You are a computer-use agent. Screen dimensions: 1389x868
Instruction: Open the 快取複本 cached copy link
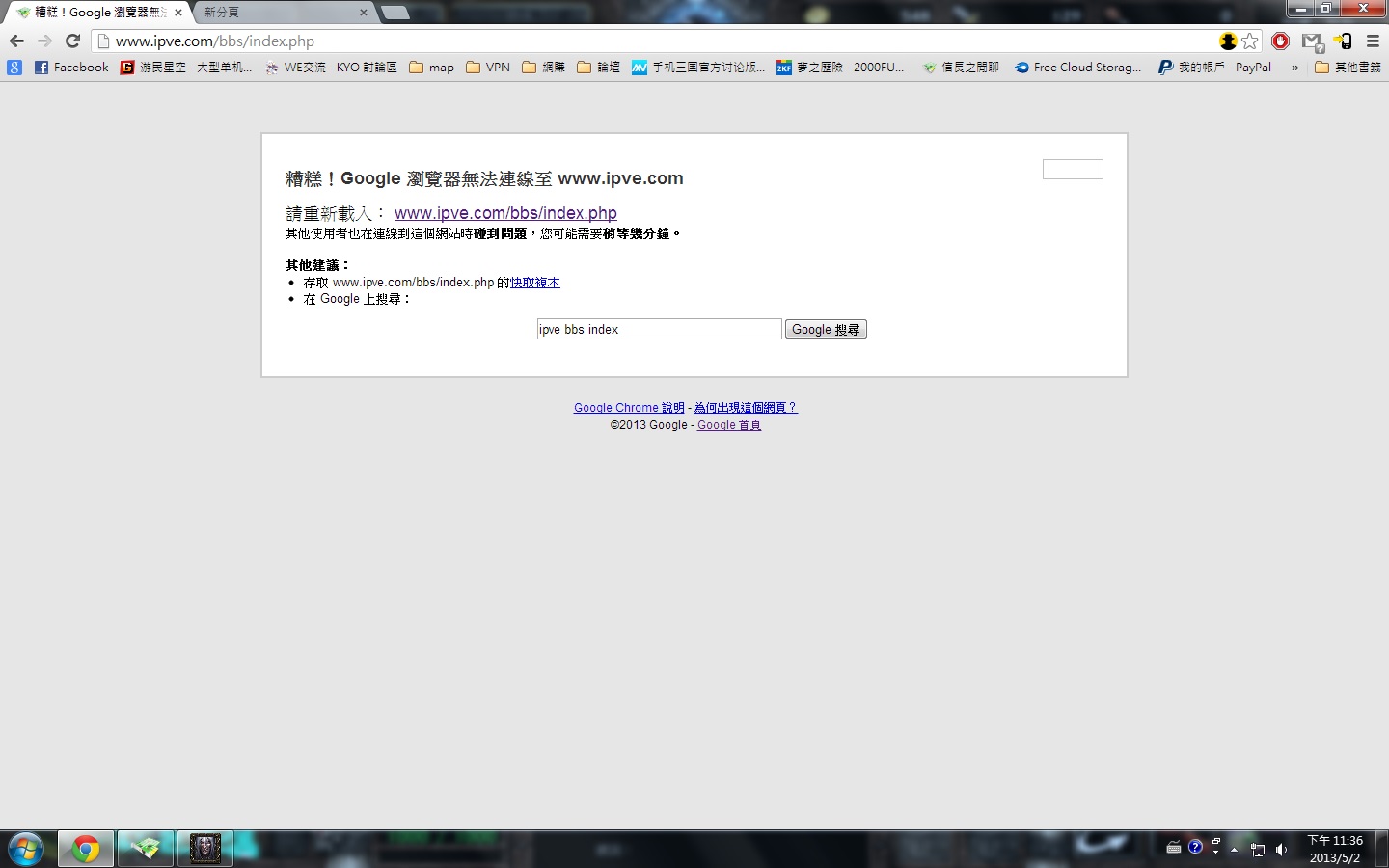click(535, 283)
